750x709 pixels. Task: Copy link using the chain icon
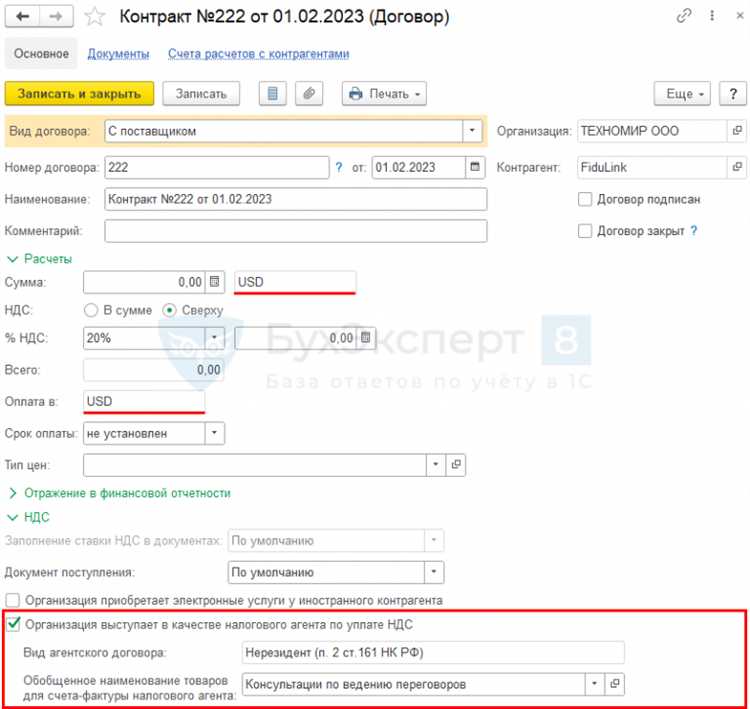coord(684,16)
